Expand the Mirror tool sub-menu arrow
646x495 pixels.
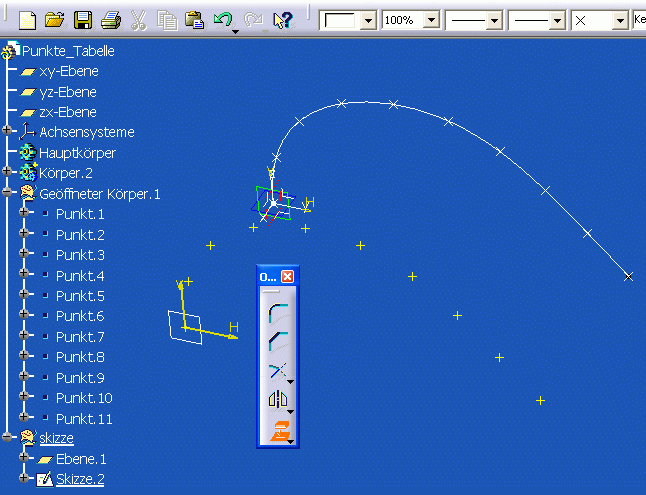(x=290, y=412)
